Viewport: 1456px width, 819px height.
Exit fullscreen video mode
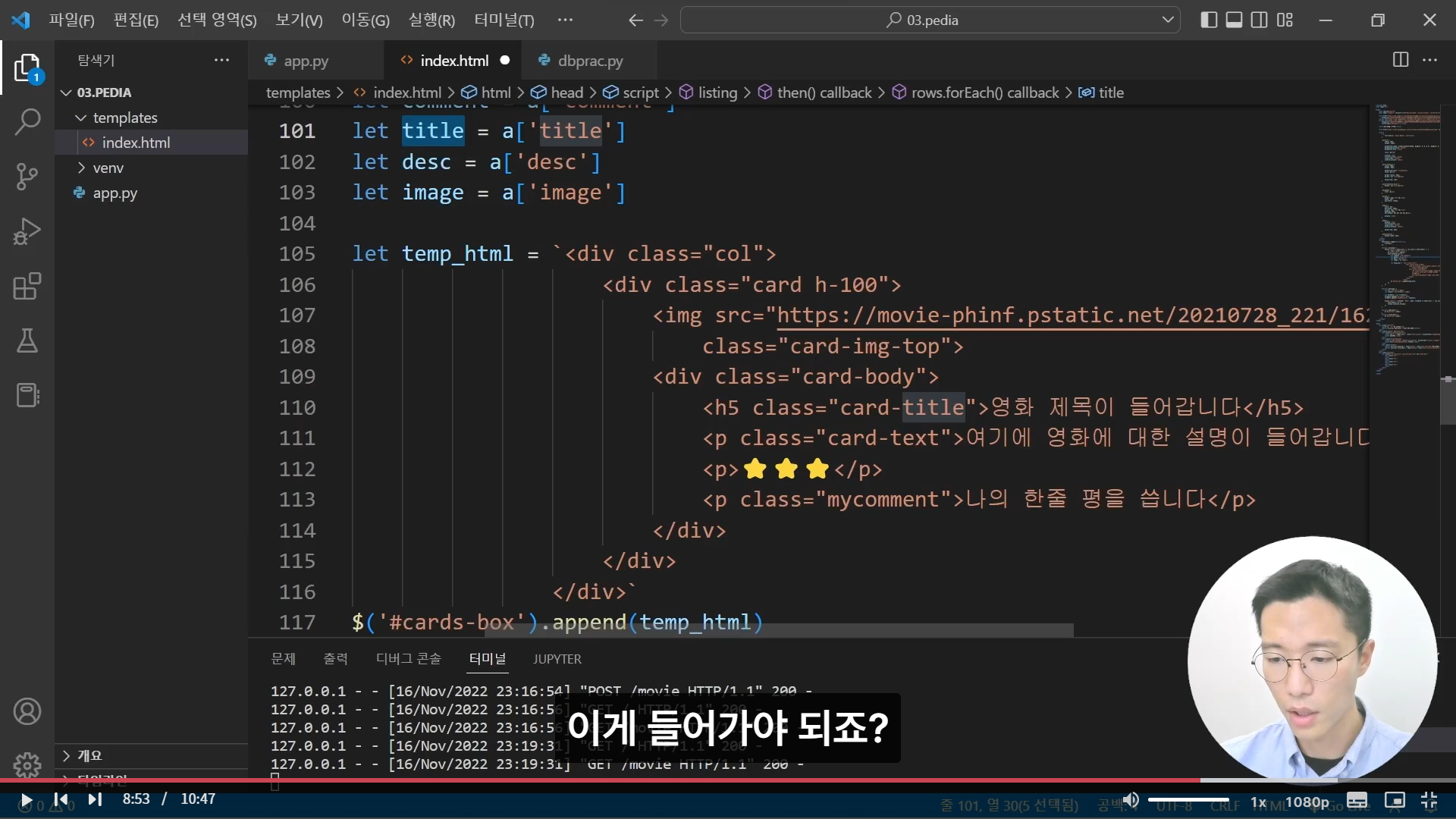coord(1429,801)
